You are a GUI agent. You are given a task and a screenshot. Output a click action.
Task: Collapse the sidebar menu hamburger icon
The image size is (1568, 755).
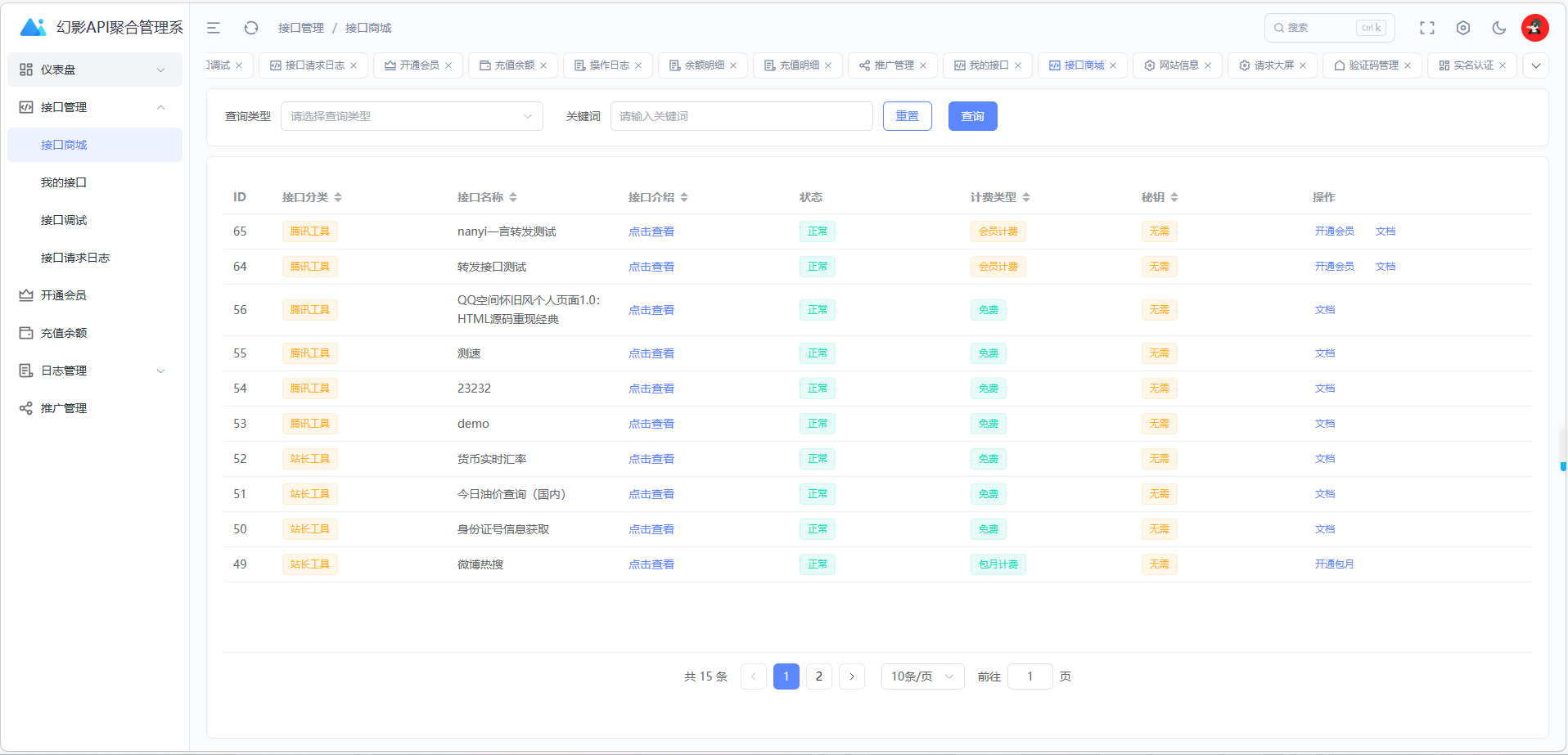(x=214, y=28)
